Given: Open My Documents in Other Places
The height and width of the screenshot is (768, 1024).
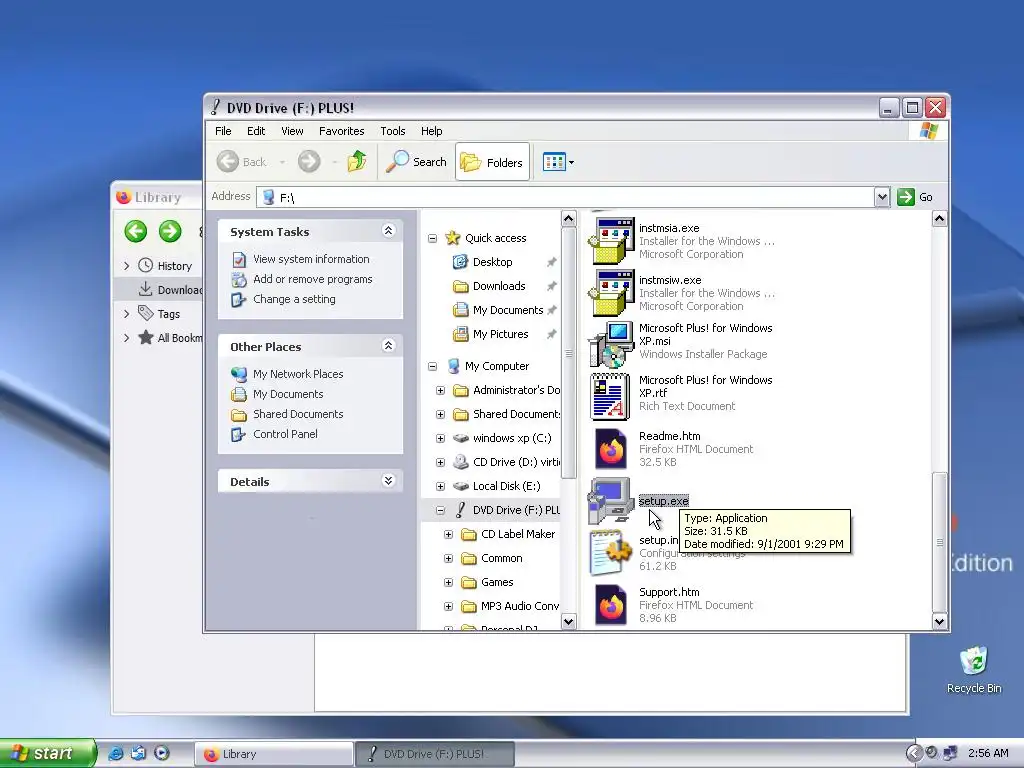Looking at the screenshot, I should [x=288, y=394].
